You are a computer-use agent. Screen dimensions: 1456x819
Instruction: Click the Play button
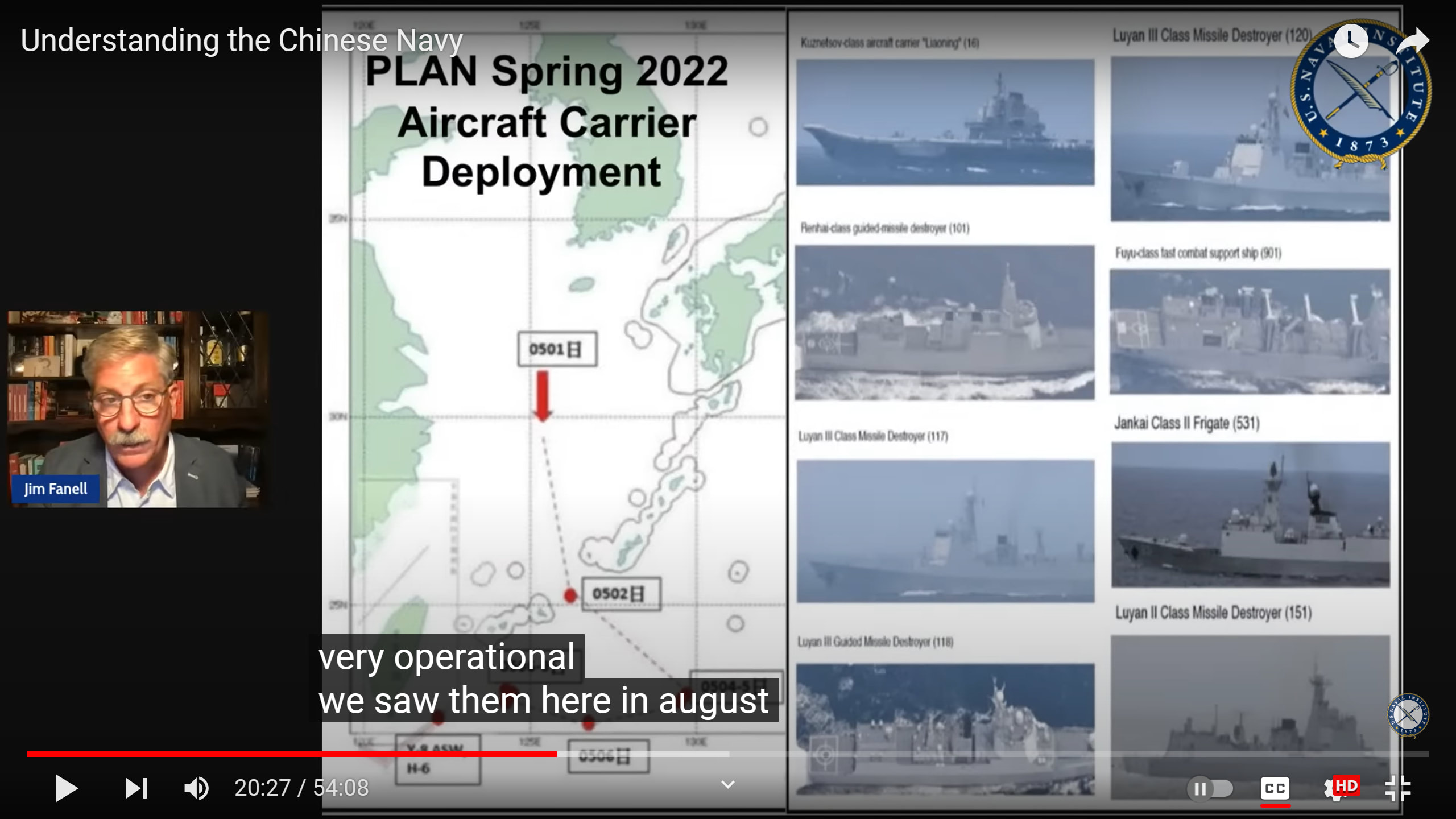67,788
